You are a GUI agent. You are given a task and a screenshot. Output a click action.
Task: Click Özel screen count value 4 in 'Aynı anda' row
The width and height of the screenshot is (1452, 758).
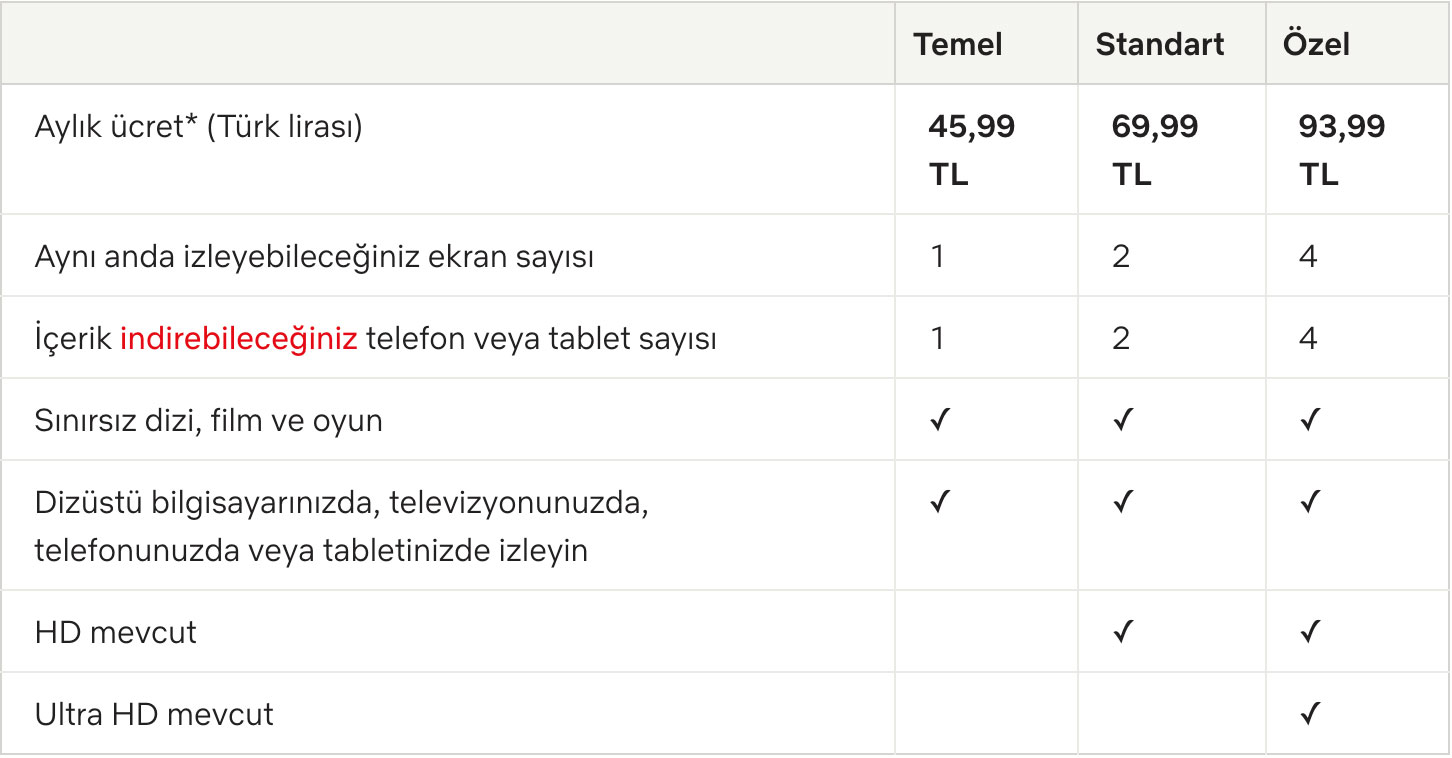(x=1308, y=257)
